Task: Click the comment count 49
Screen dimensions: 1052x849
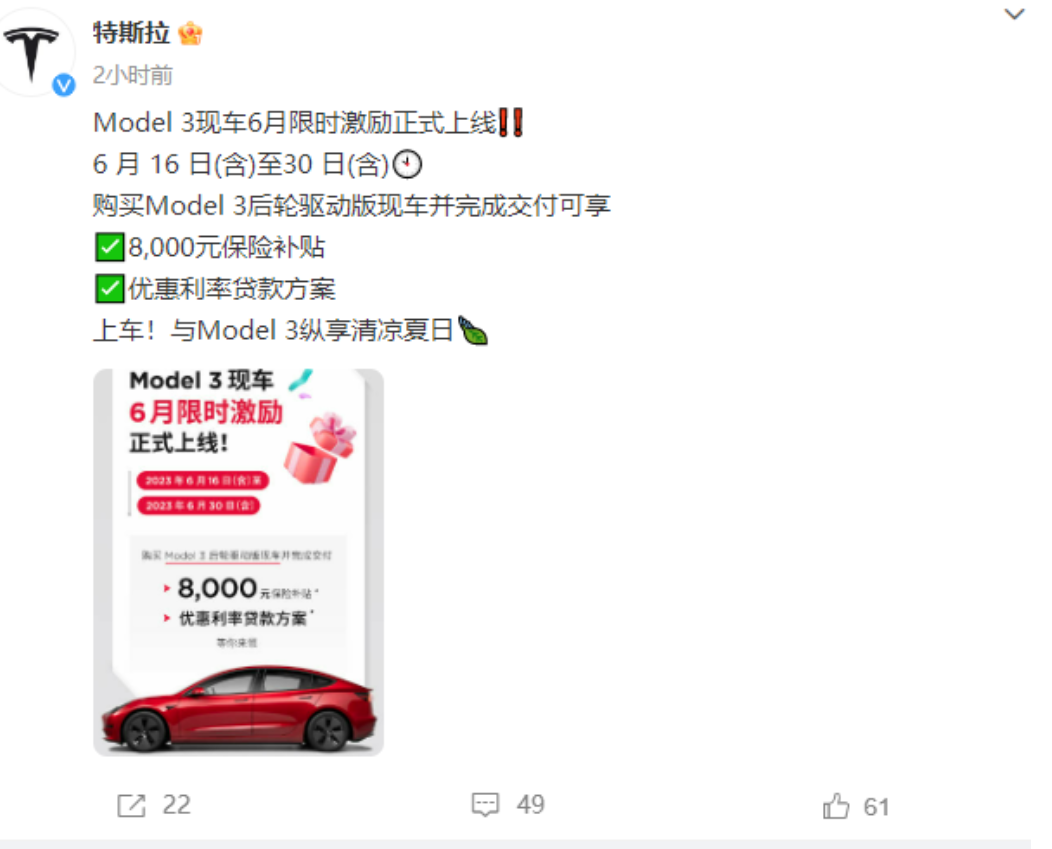Action: point(531,805)
